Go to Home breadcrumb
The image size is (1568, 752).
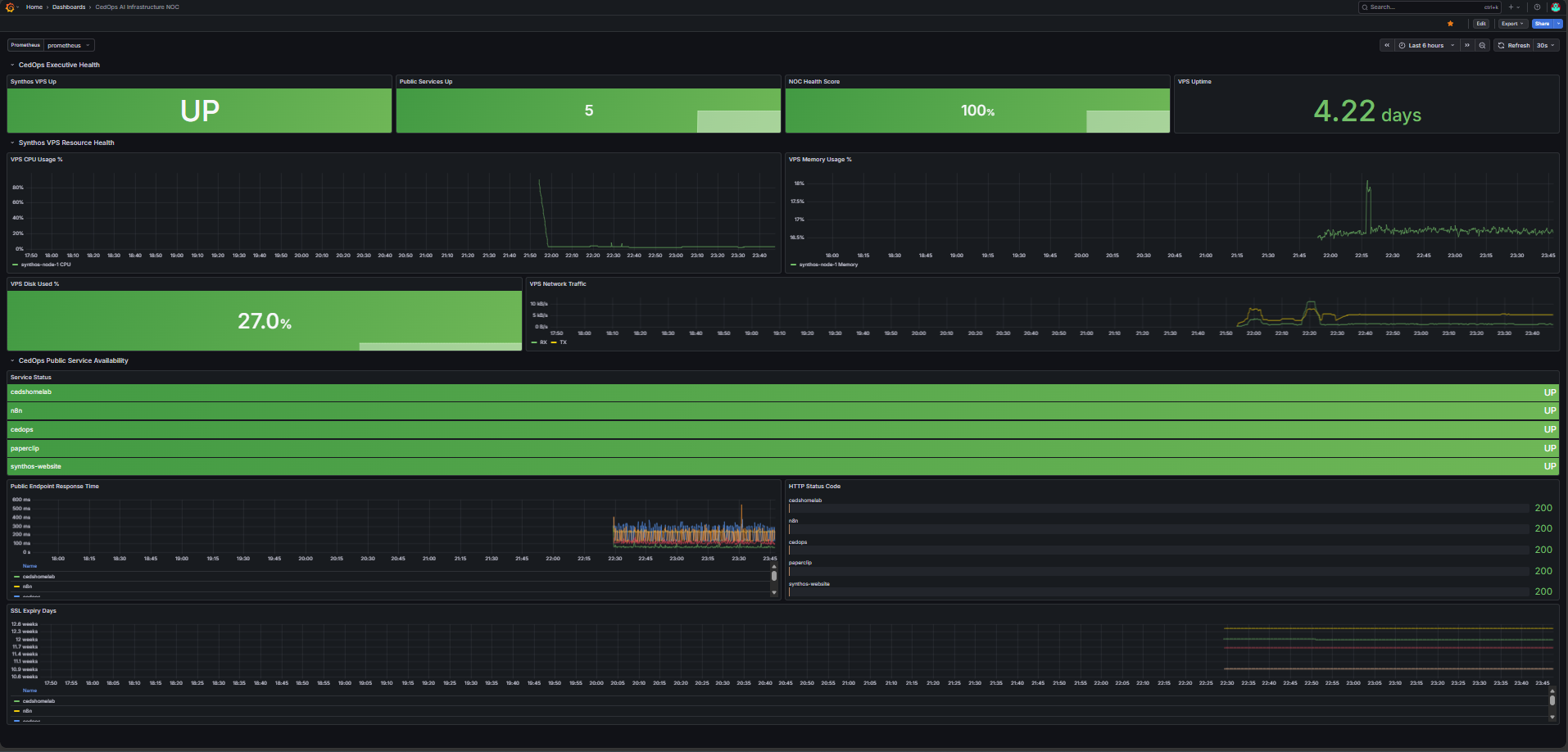coord(34,7)
